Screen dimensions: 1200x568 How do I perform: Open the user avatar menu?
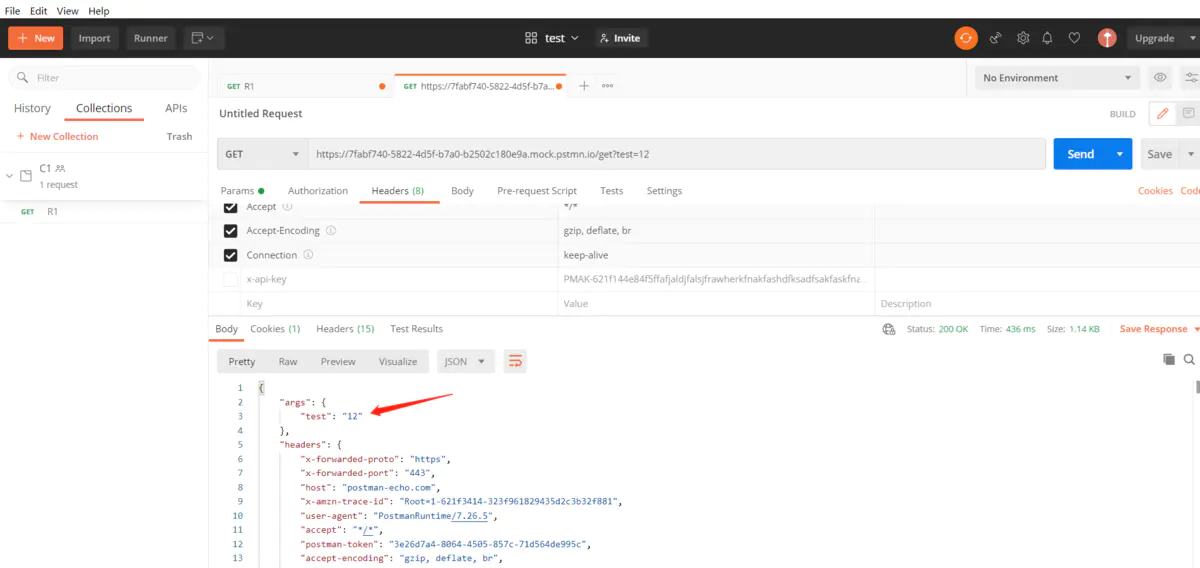pyautogui.click(x=1107, y=38)
